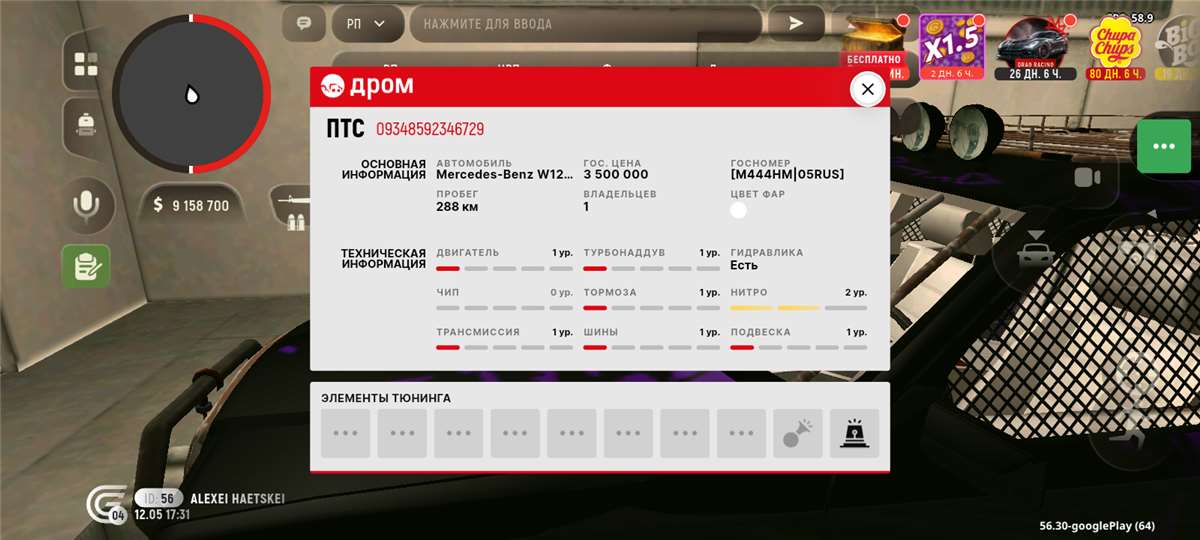Click the Дром logo in dialog header
Image resolution: width=1200 pixels, height=540 pixels.
[367, 87]
